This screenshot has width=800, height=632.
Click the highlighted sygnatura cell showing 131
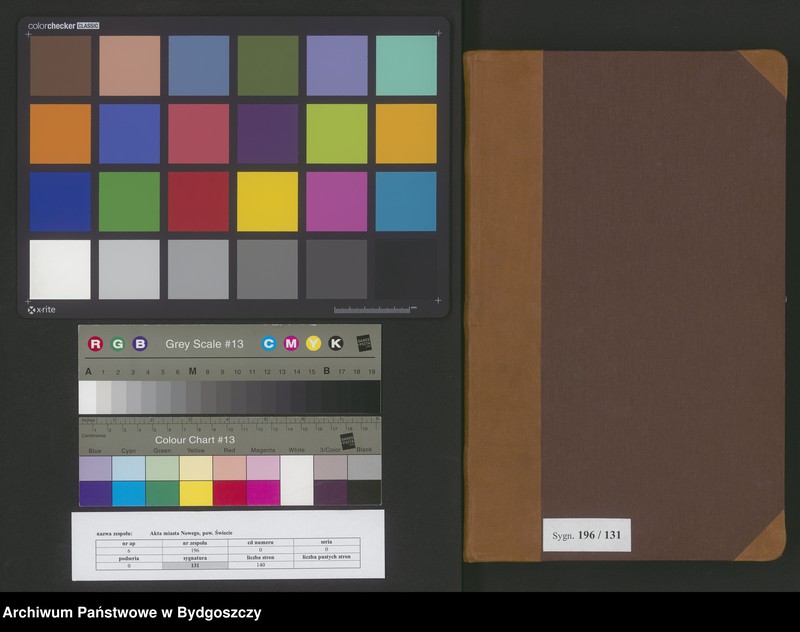click(x=195, y=565)
